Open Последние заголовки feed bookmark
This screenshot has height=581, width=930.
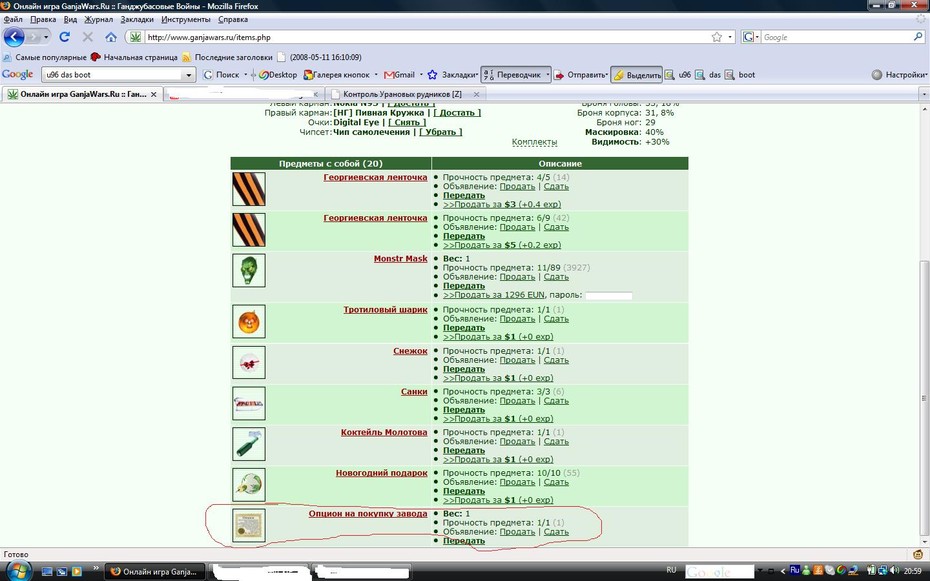click(227, 58)
